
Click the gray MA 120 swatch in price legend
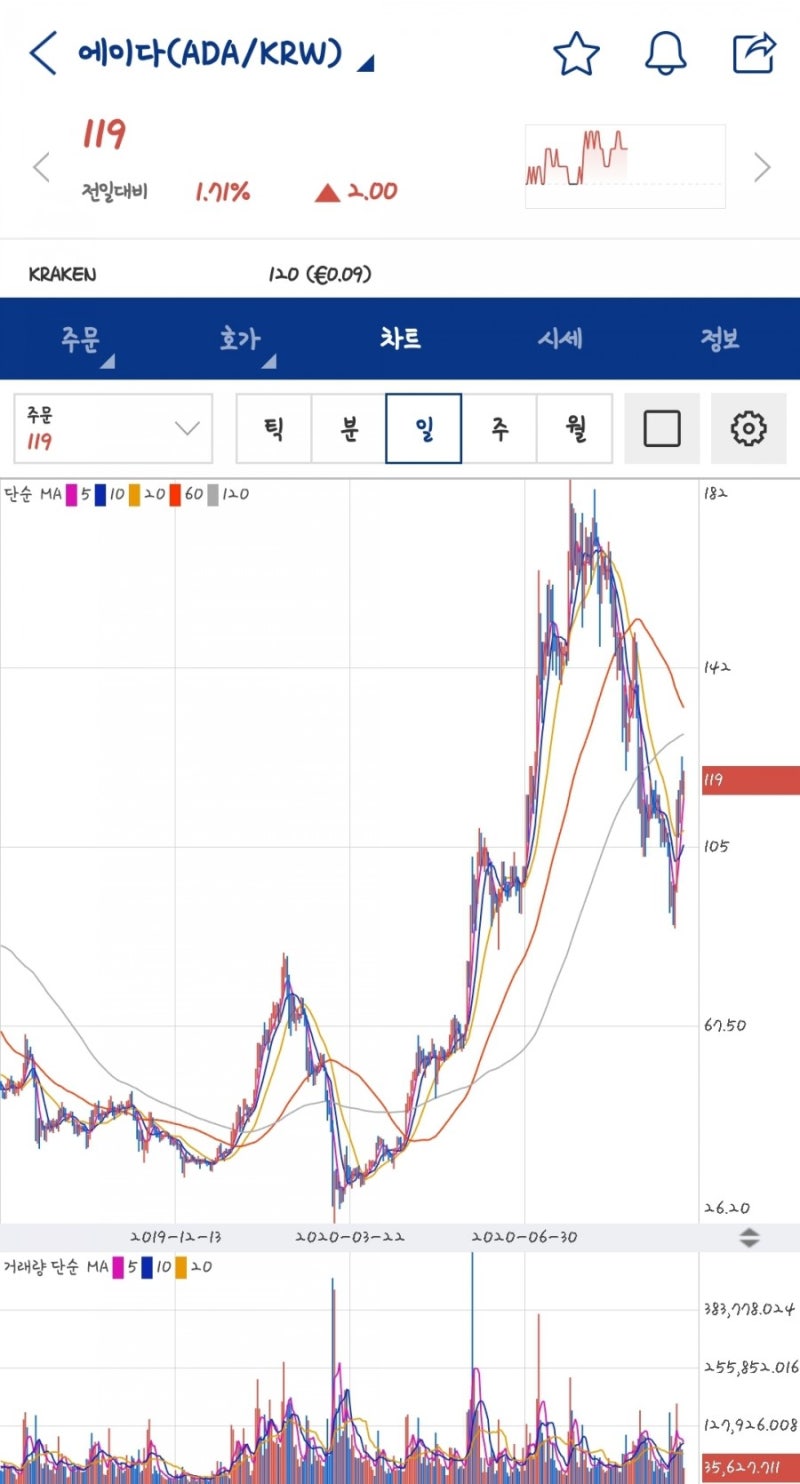[x=214, y=495]
